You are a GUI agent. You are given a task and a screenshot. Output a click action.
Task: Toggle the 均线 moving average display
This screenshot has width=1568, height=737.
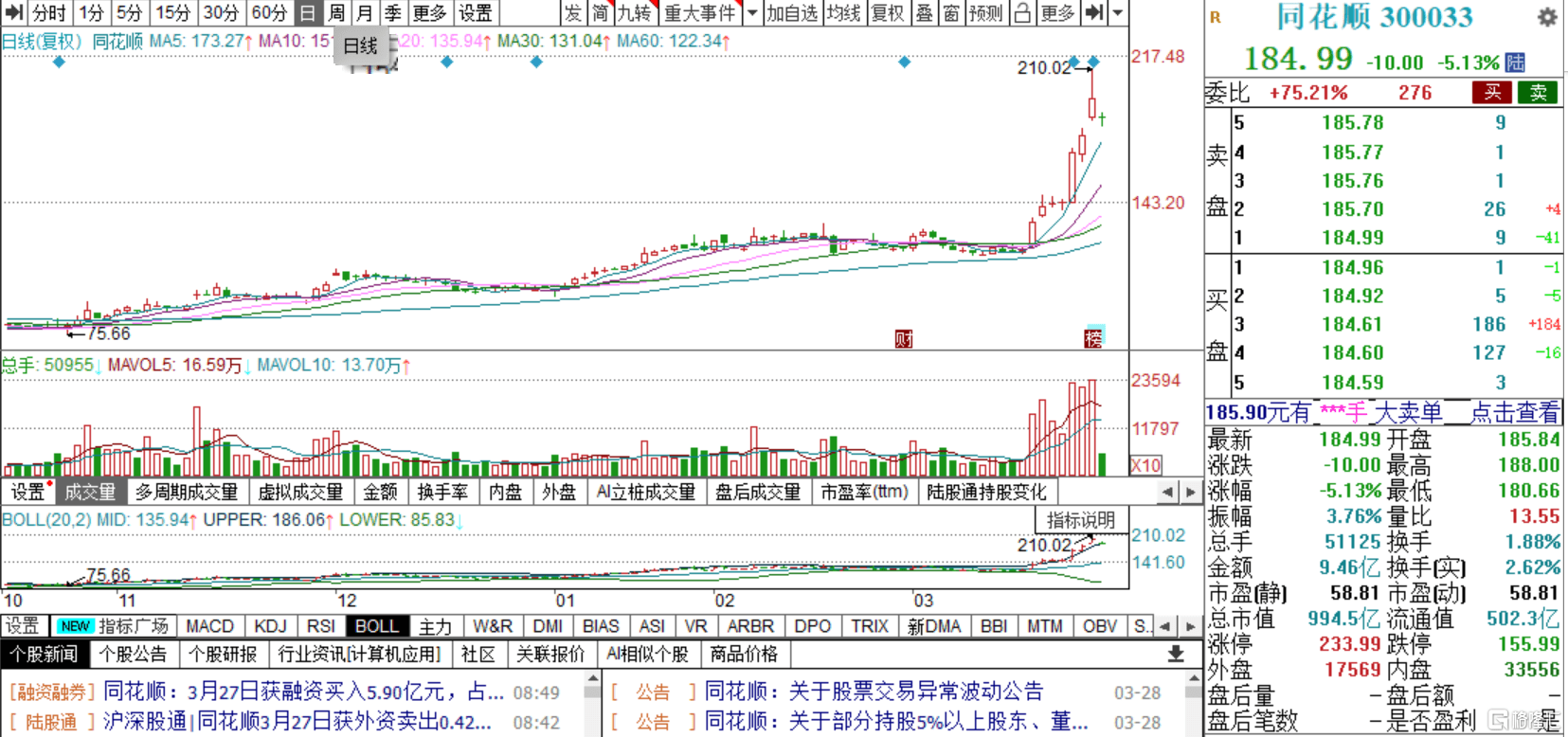point(843,13)
